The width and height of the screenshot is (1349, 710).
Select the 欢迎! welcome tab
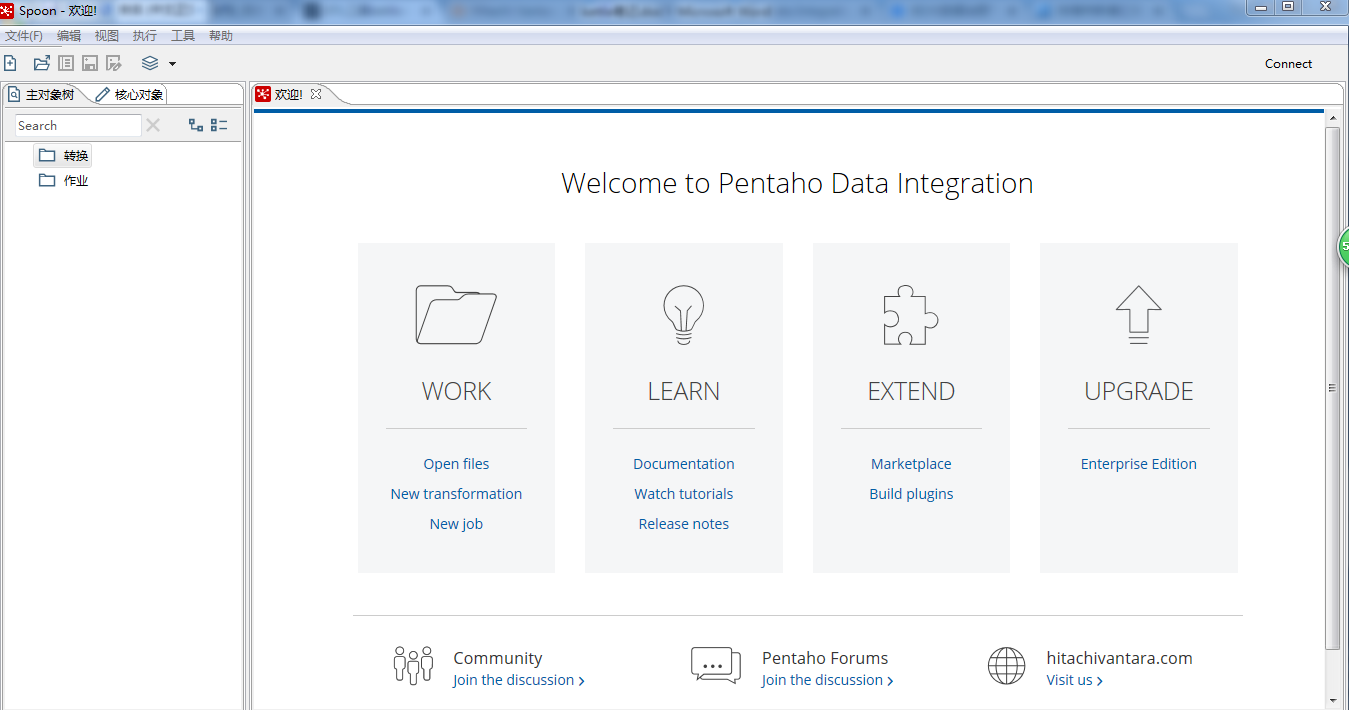click(x=288, y=94)
